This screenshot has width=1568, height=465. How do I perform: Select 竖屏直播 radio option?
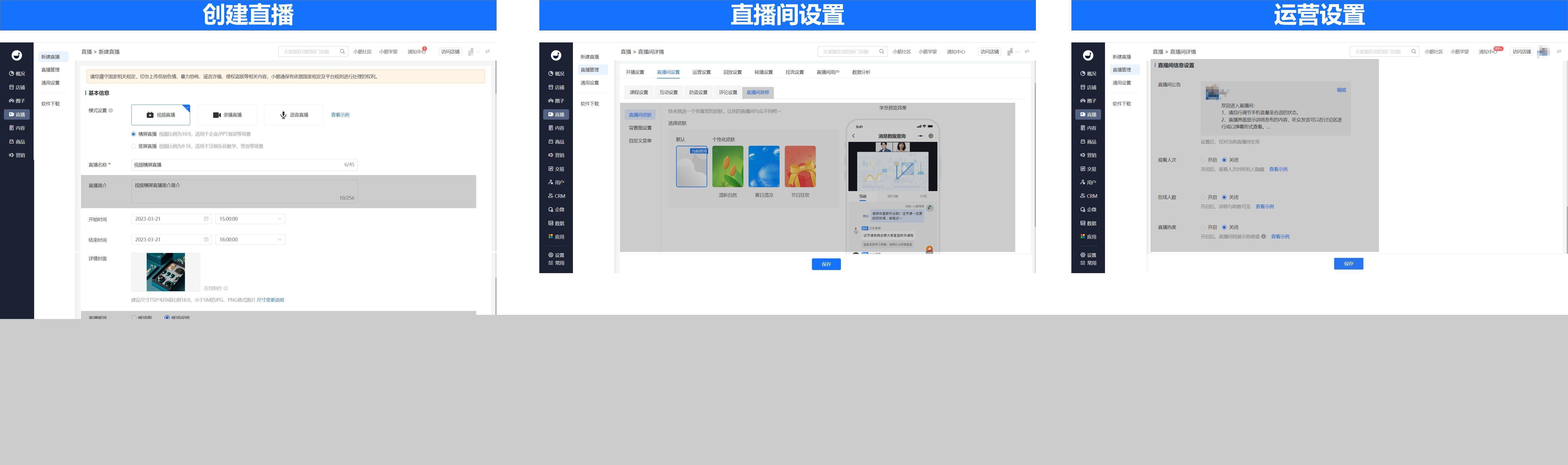tap(134, 146)
